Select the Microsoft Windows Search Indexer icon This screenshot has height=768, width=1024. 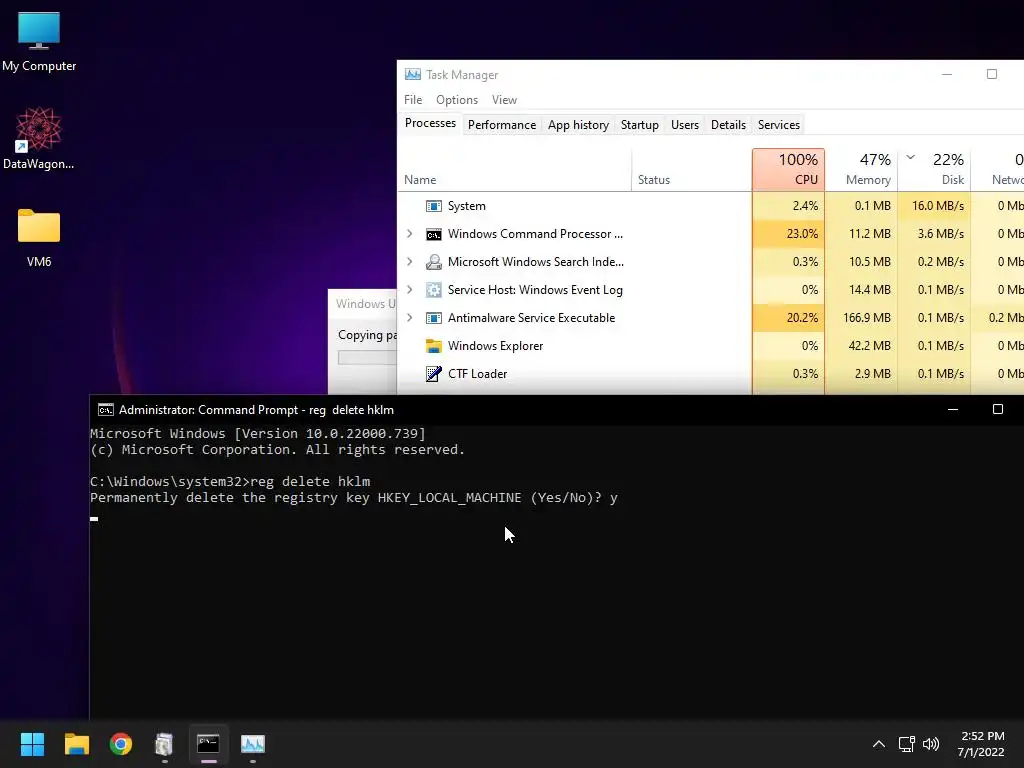pyautogui.click(x=434, y=262)
